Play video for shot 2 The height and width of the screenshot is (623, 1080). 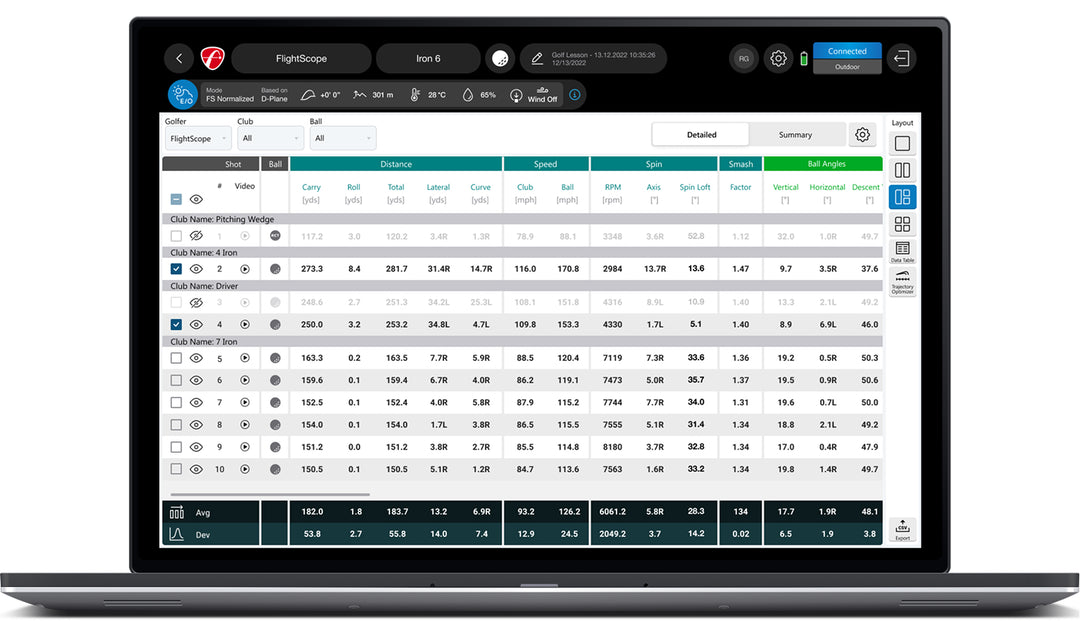pyautogui.click(x=245, y=269)
